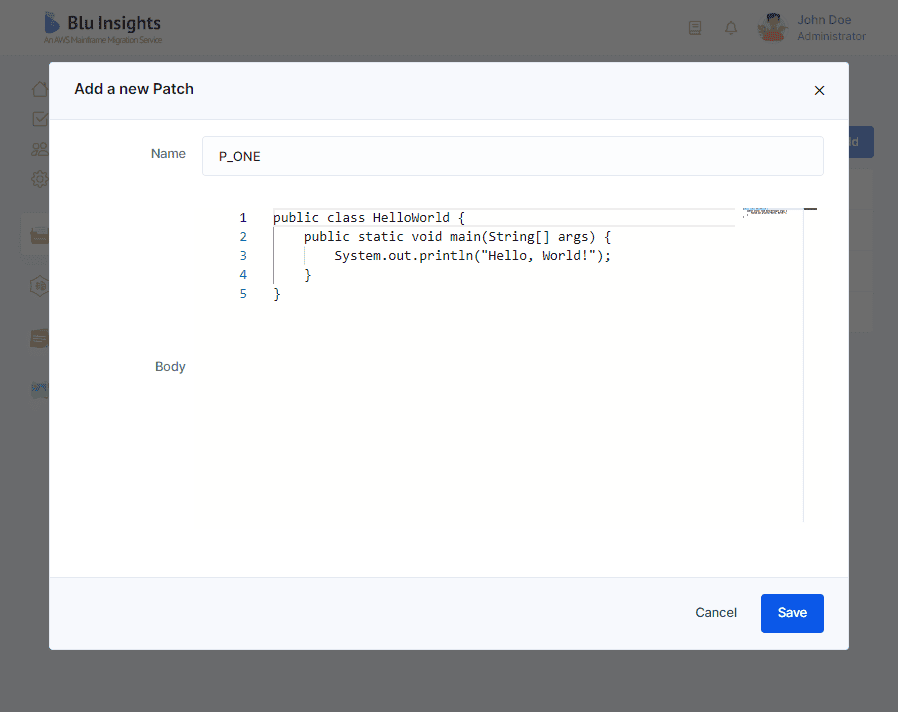
Task: Cancel the new patch dialog
Action: [x=716, y=613]
